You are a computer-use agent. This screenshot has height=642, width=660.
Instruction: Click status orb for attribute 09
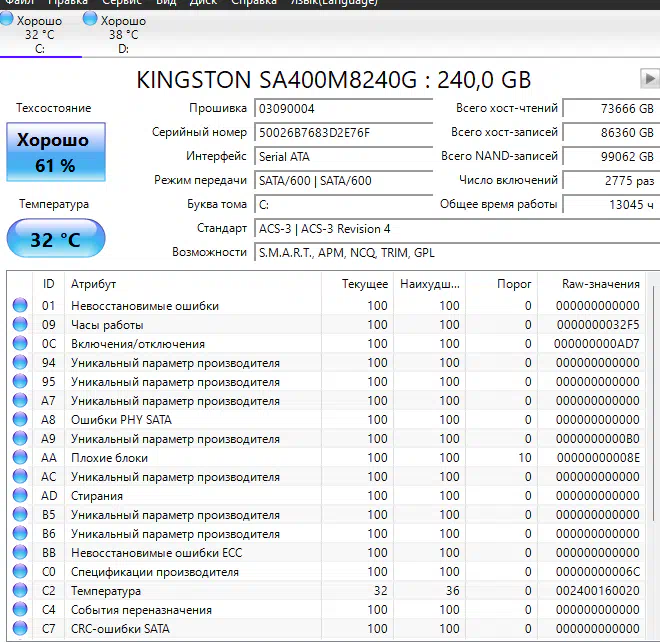pos(20,324)
